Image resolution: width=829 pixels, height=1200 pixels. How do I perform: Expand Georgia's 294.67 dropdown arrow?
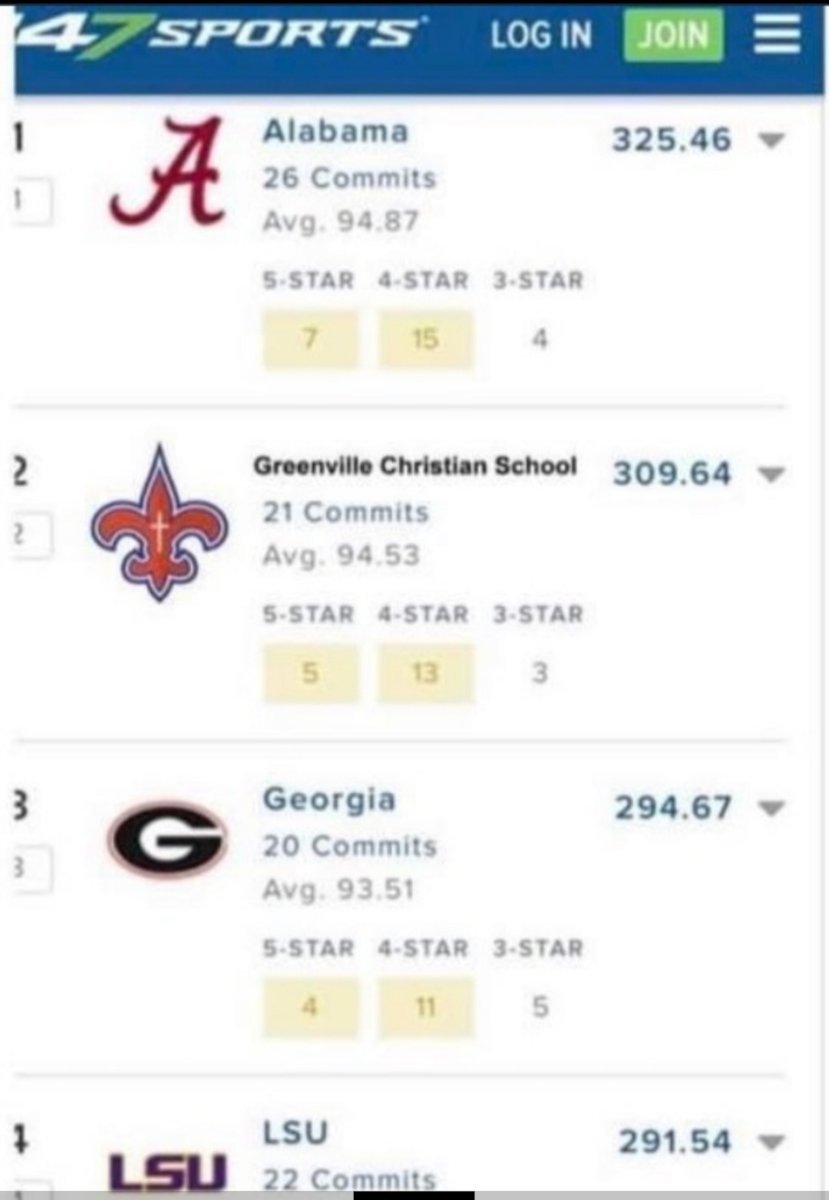pyautogui.click(x=769, y=808)
